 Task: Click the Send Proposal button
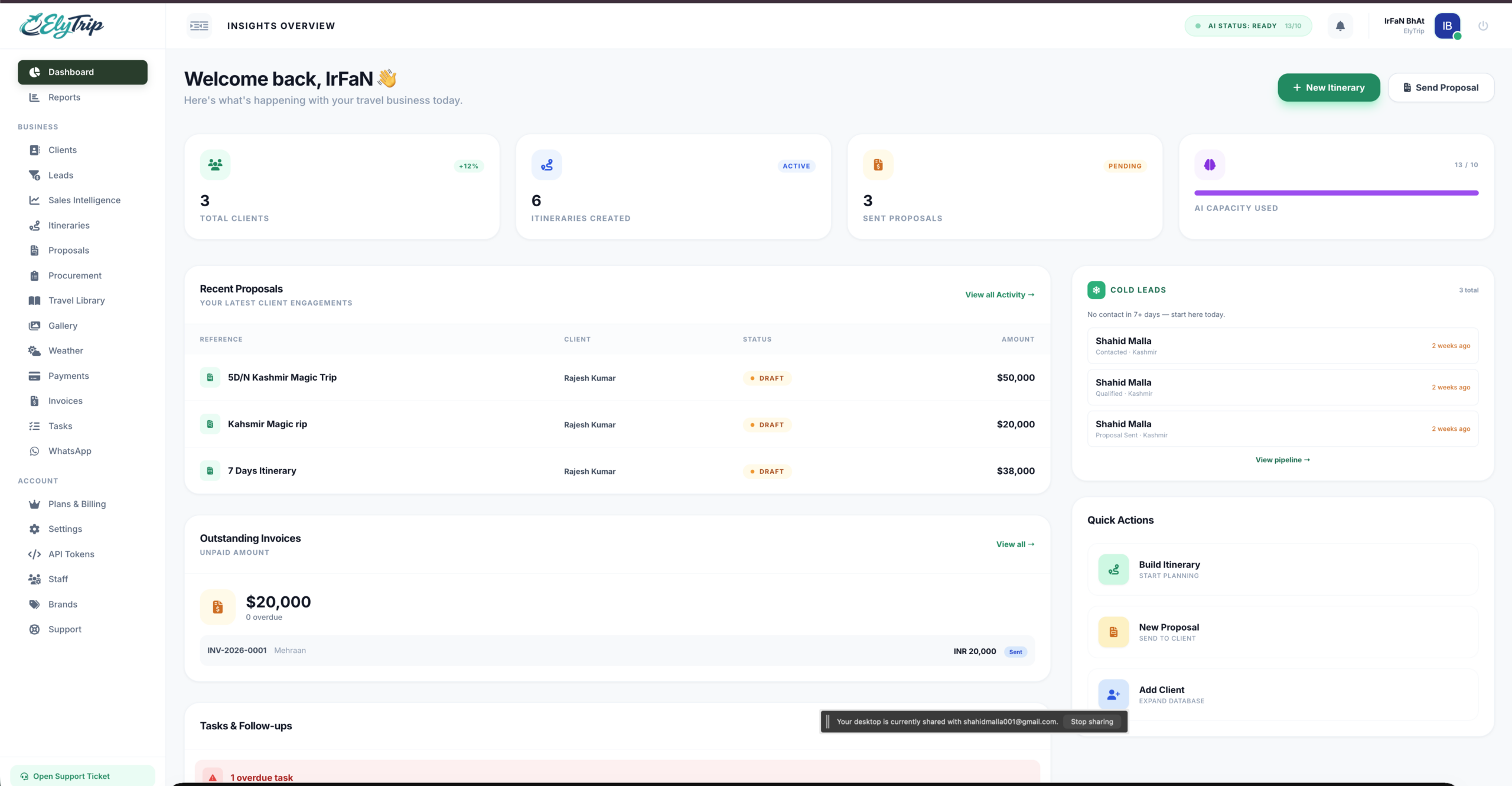click(x=1441, y=87)
